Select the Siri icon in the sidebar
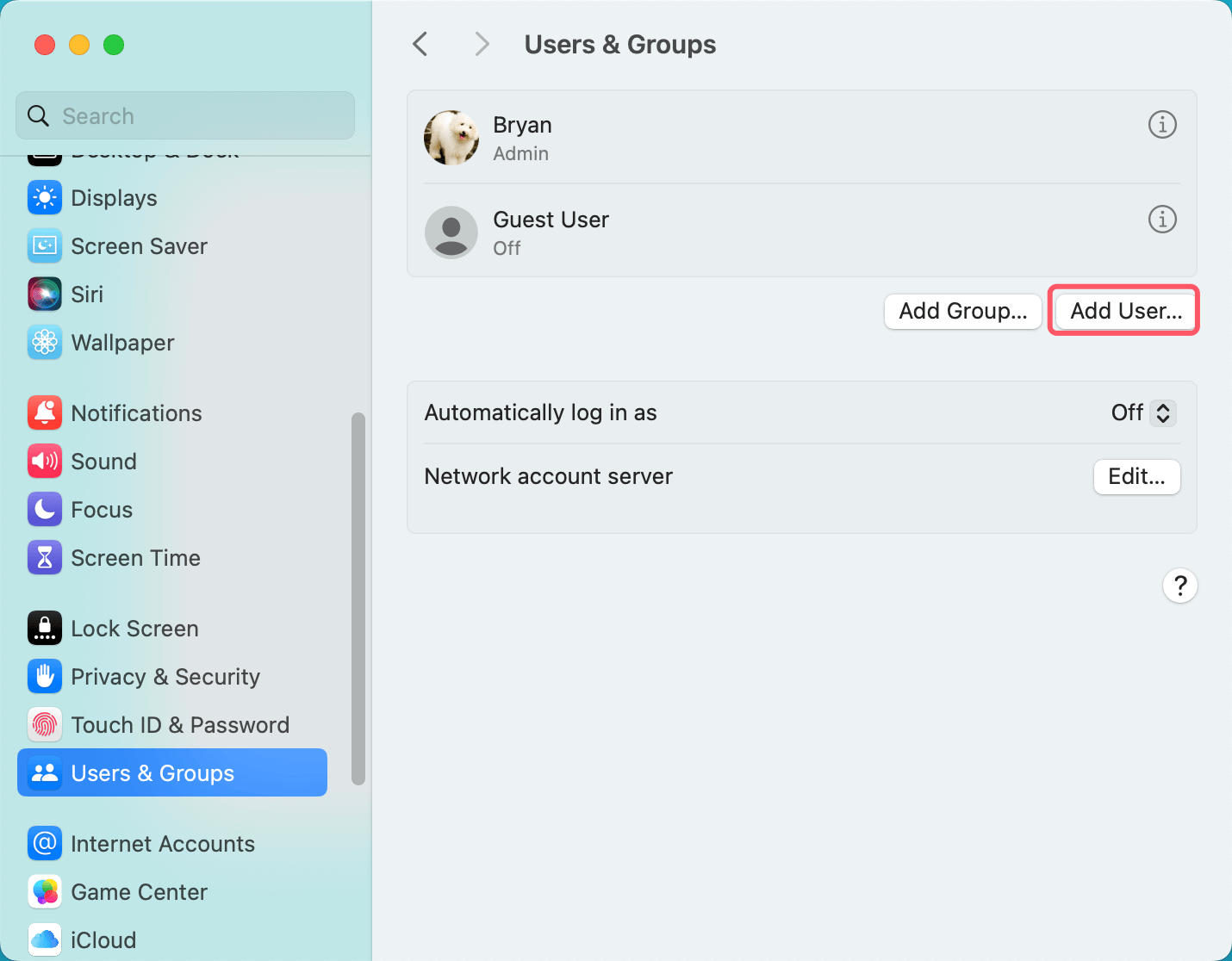 [x=44, y=294]
